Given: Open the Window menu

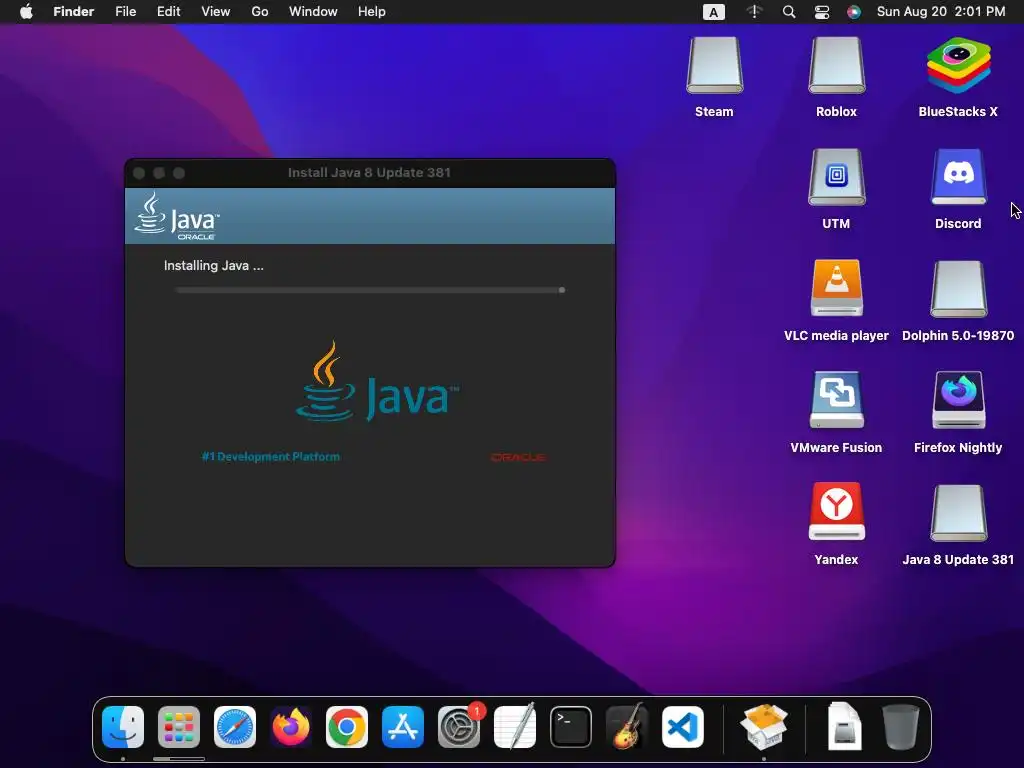Looking at the screenshot, I should (313, 12).
